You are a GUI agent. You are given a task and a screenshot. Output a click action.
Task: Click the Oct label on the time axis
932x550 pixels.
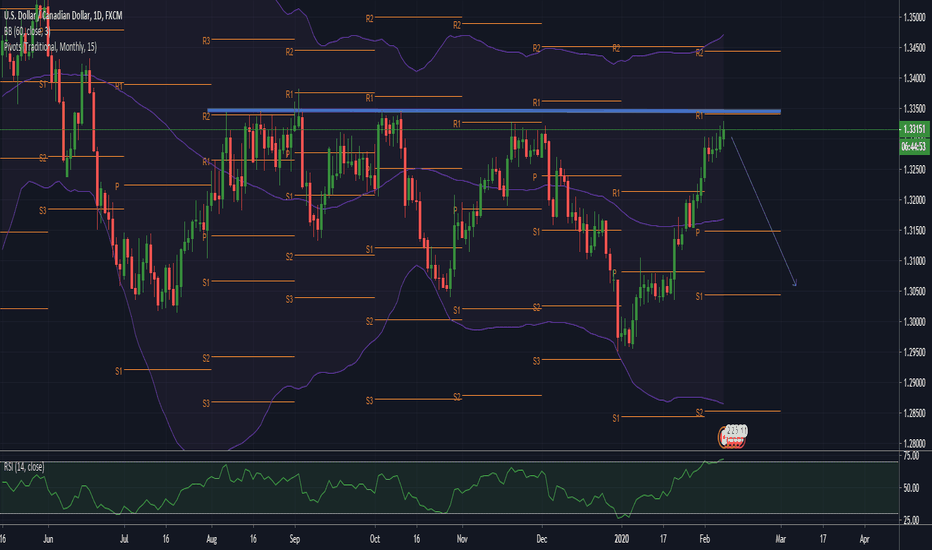coord(374,539)
